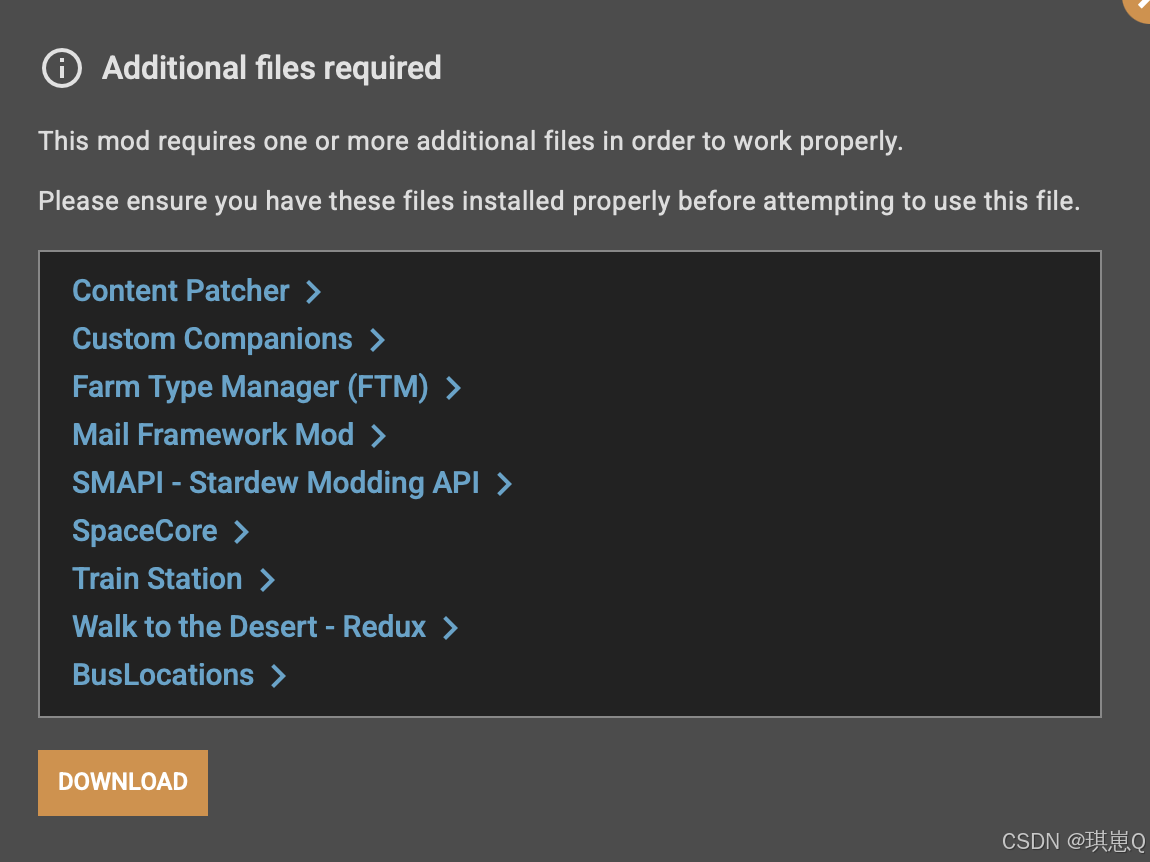Click the chevron beside Custom Companions
Screen dimensions: 1150x862
click(x=378, y=340)
